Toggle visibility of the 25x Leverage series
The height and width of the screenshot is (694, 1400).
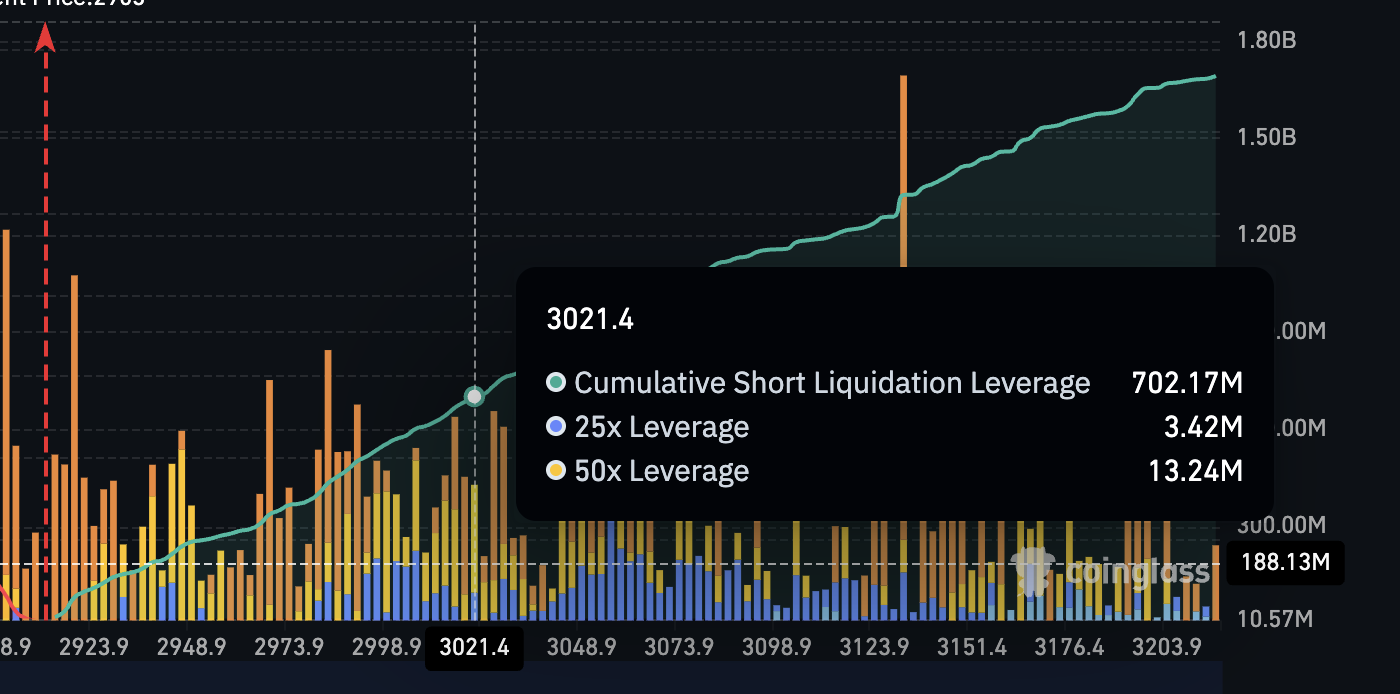(660, 427)
